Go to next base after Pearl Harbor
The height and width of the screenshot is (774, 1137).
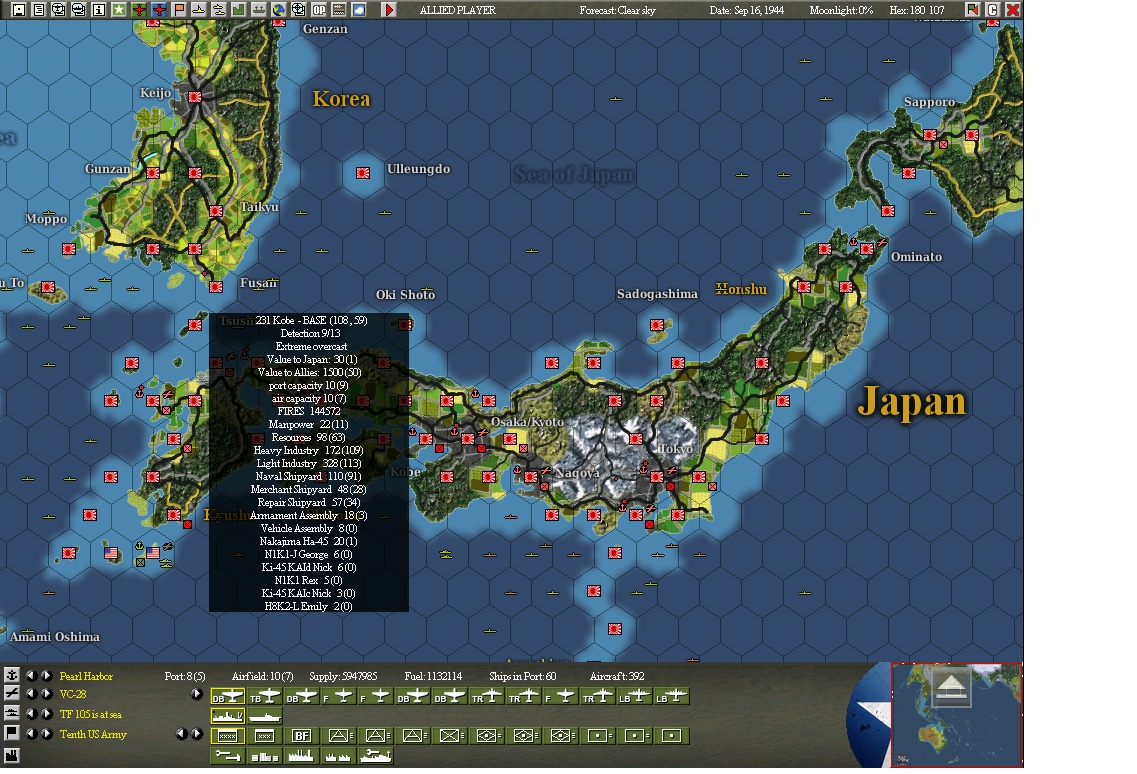coord(46,675)
